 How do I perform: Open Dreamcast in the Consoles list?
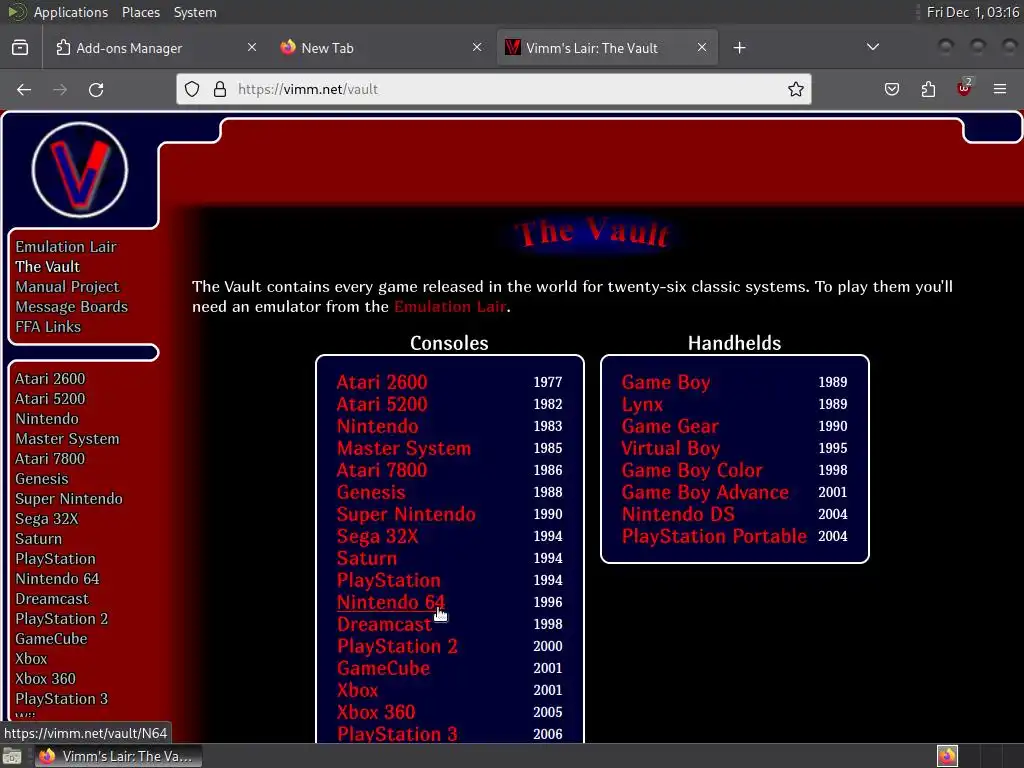(384, 624)
